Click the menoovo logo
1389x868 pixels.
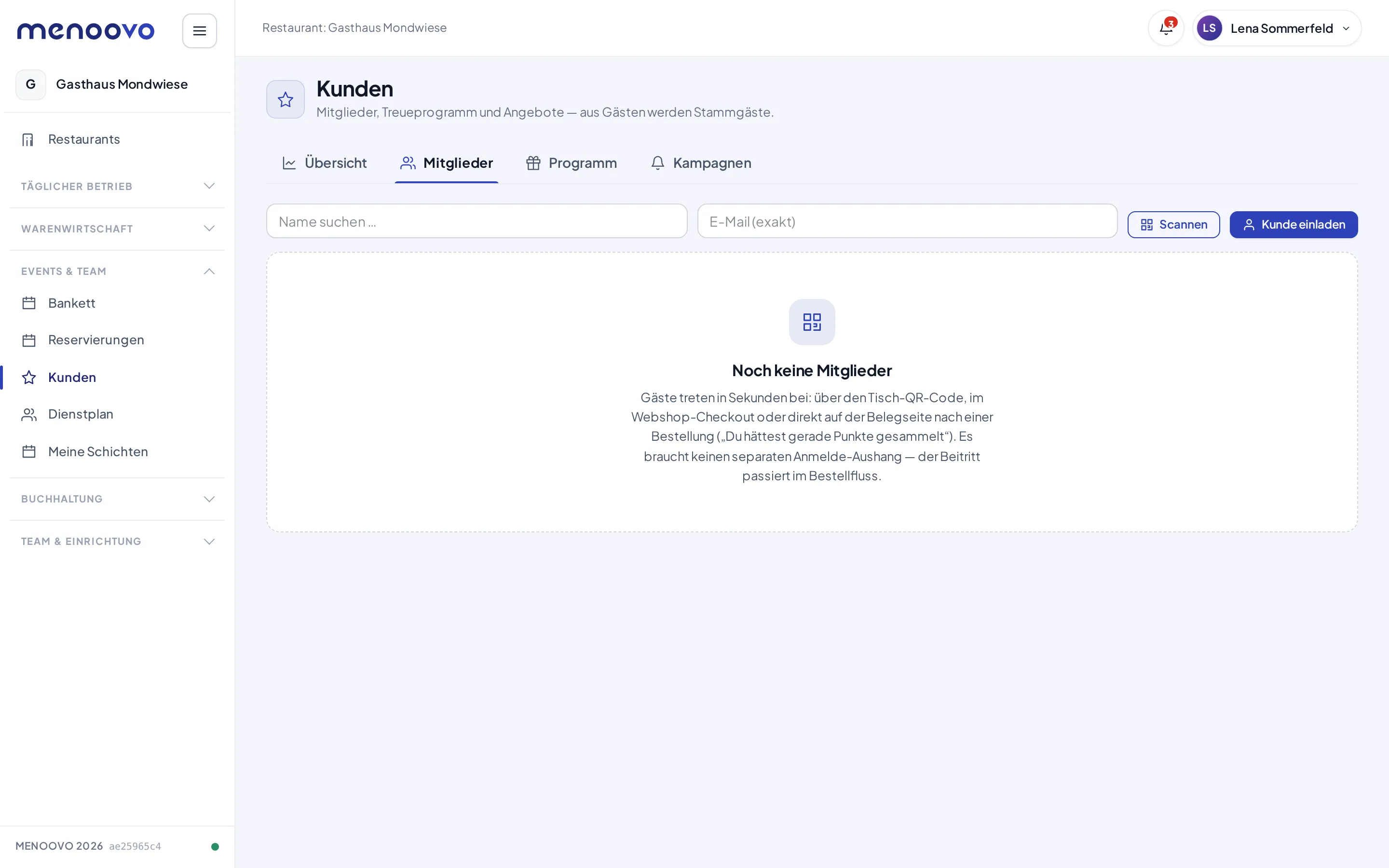[x=85, y=31]
